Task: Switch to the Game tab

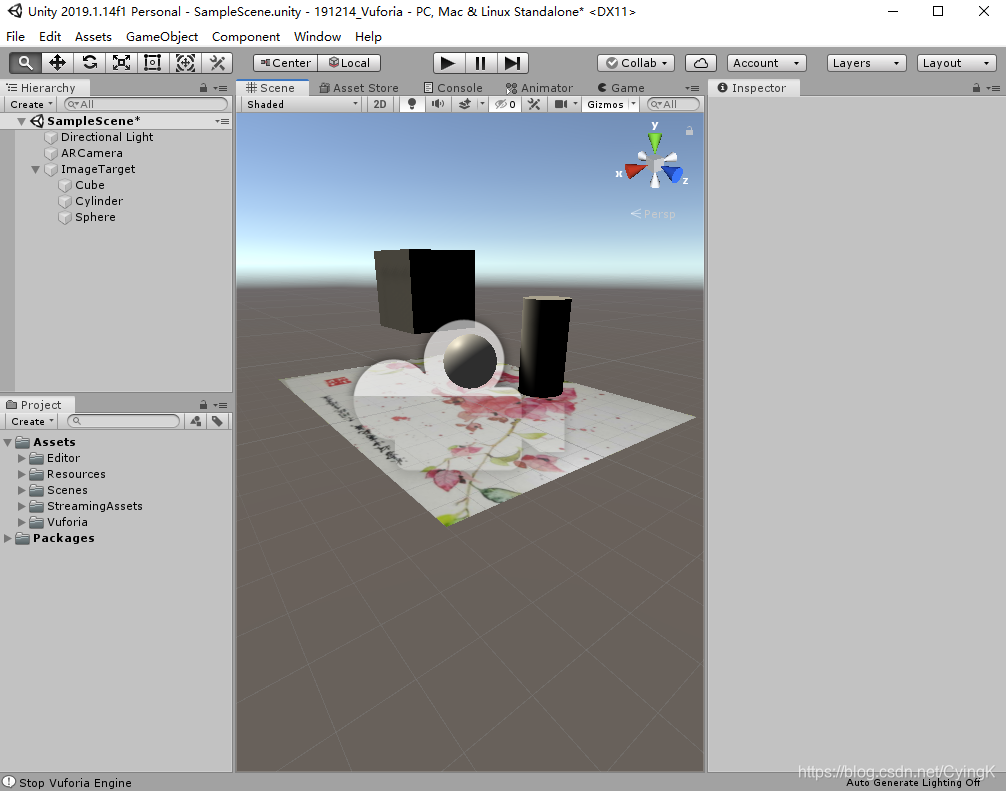Action: coord(621,88)
